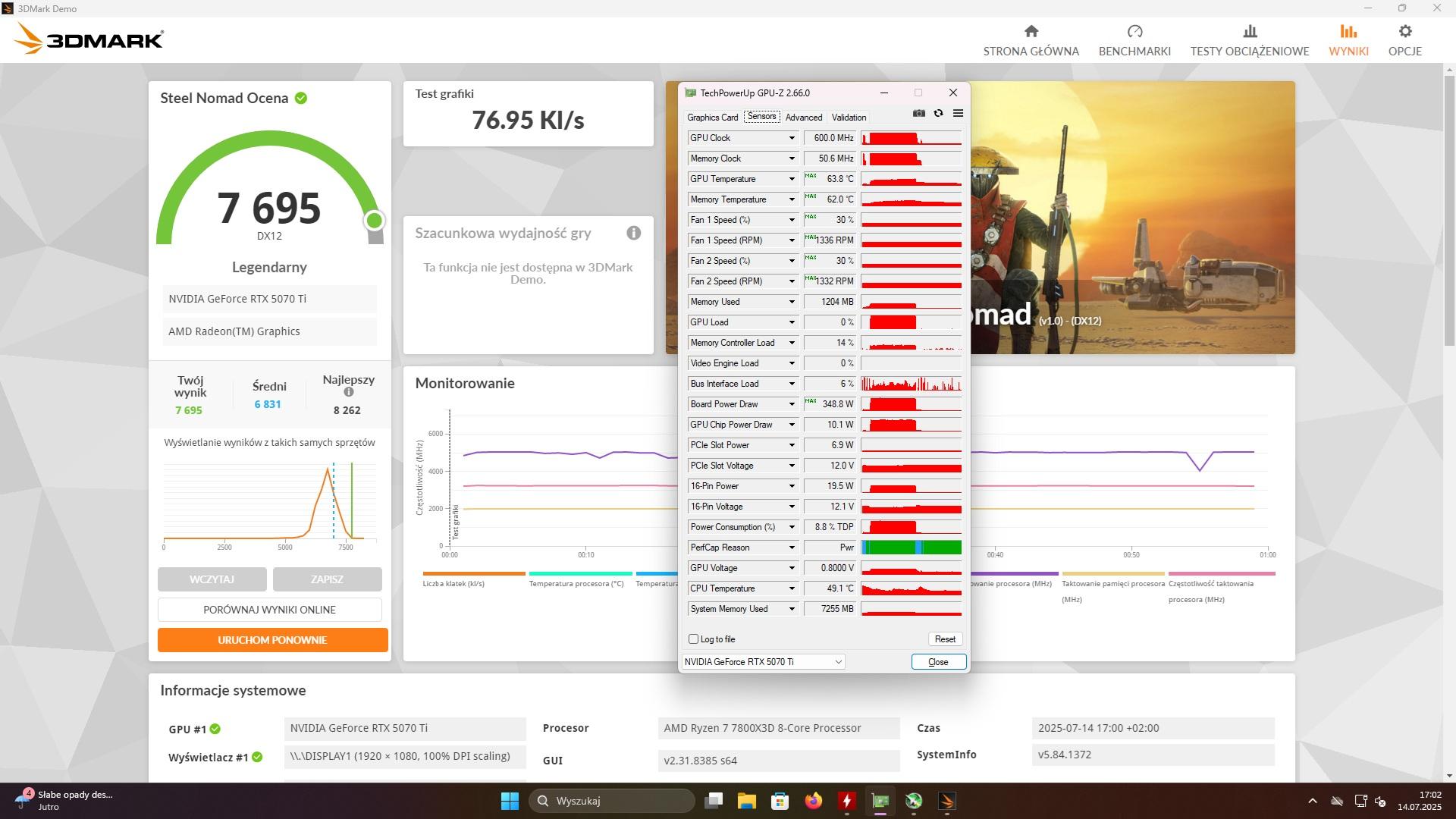Click the URUCHOM PONOWNIE button
This screenshot has height=819, width=1456.
pos(272,640)
